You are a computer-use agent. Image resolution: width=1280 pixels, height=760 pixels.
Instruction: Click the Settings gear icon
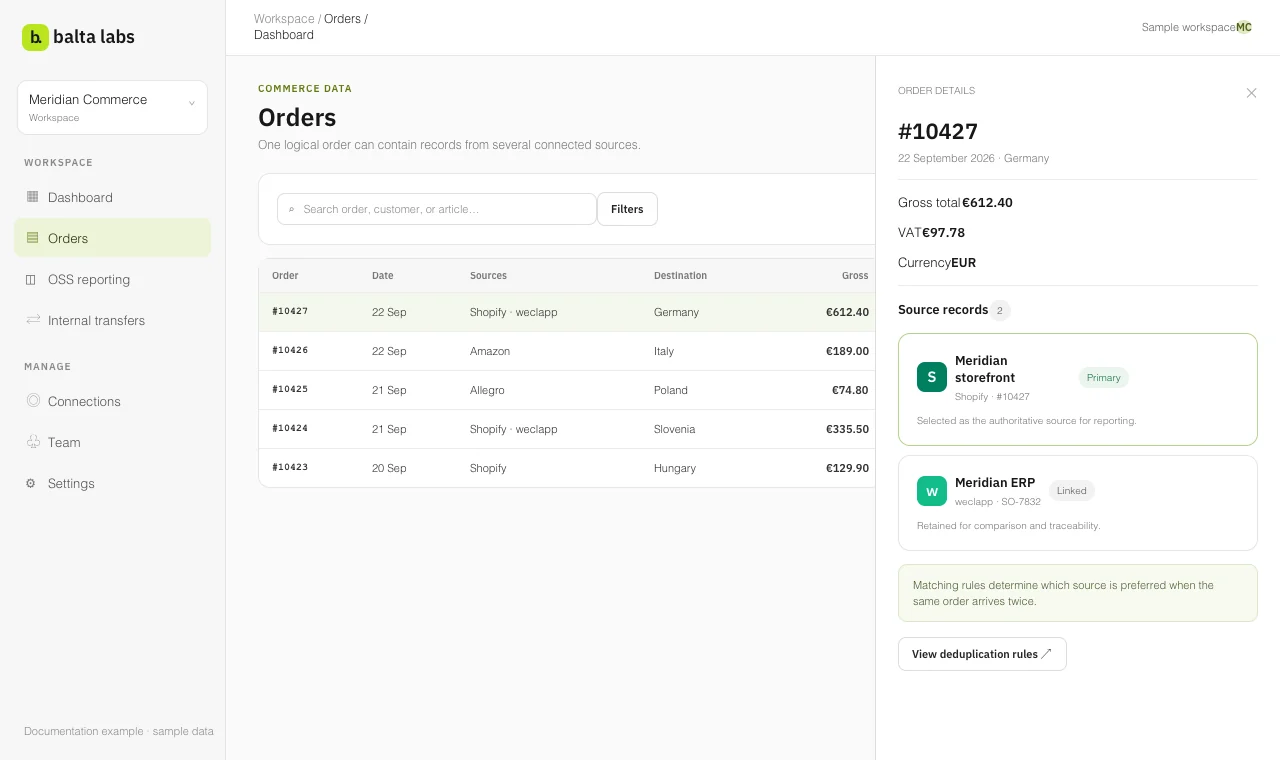[31, 483]
